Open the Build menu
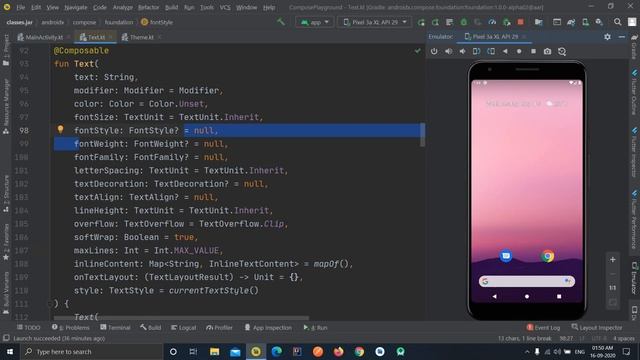 171,7
